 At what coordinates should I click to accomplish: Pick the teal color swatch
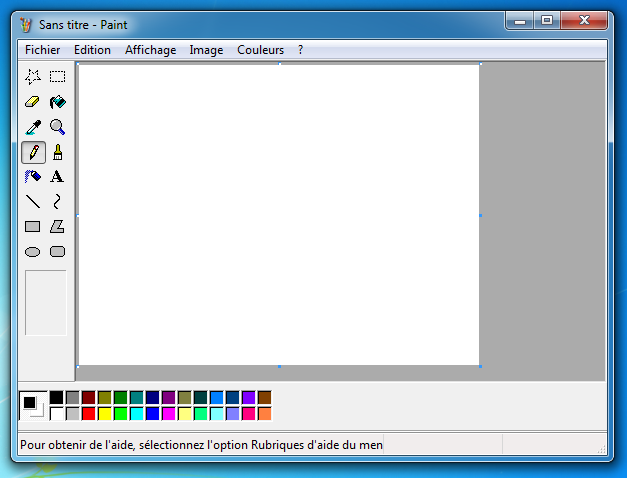point(136,398)
